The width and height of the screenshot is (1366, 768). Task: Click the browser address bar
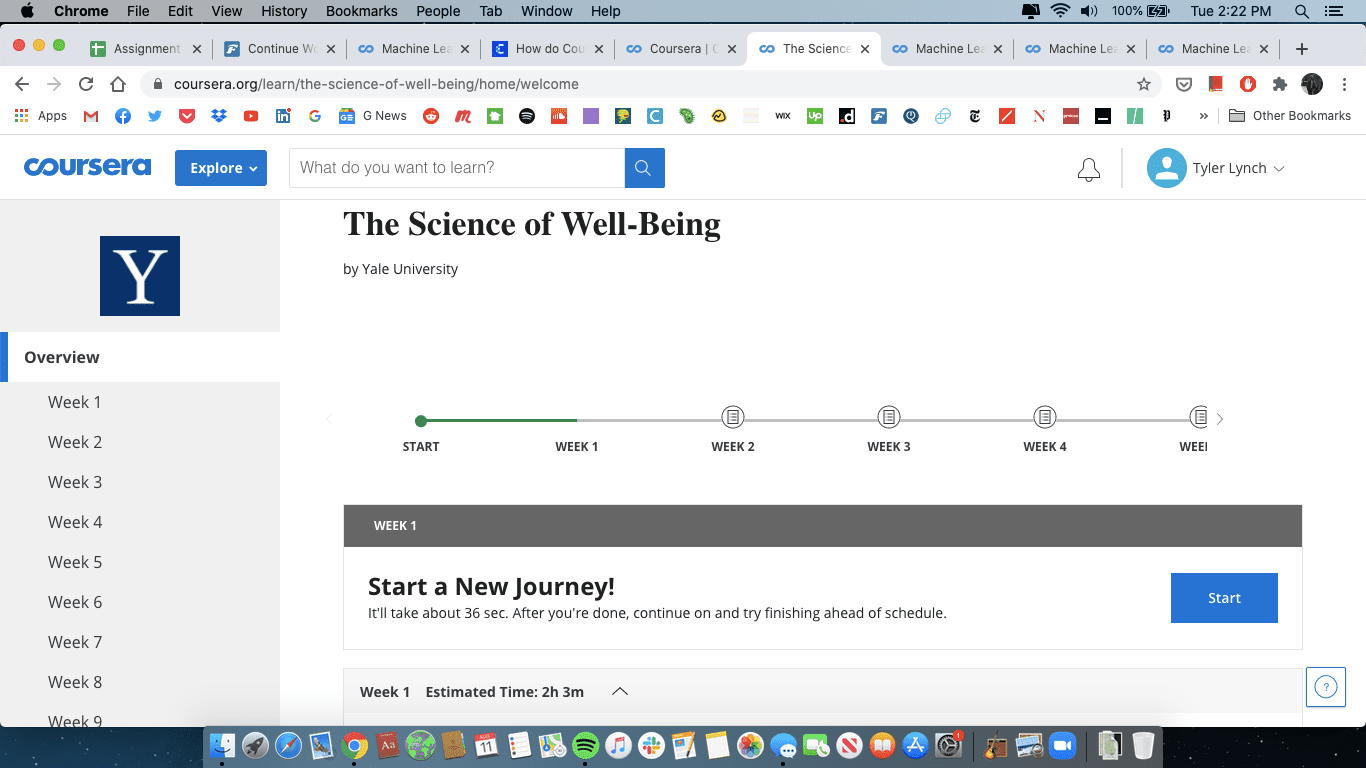click(x=648, y=84)
